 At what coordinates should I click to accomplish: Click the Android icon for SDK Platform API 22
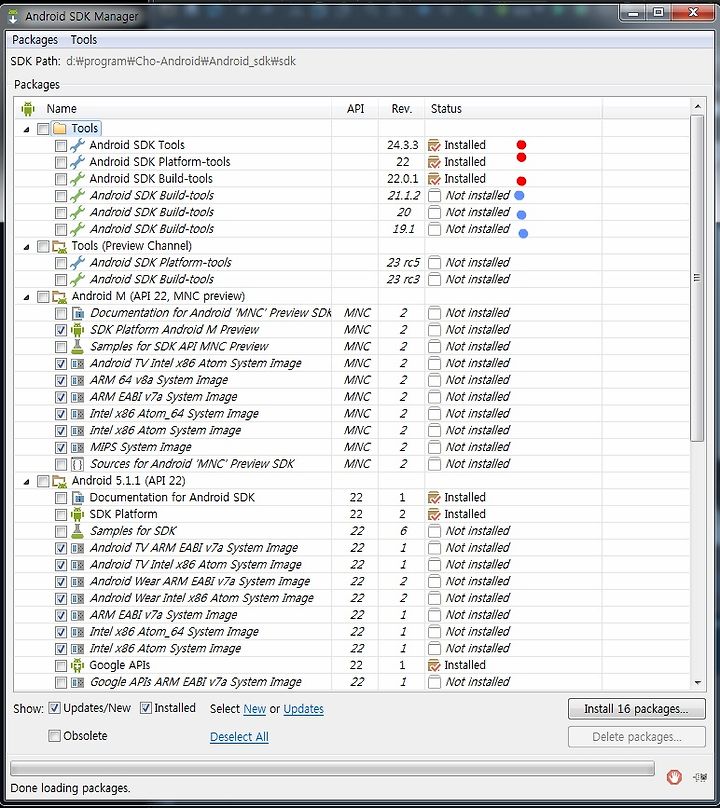coord(77,514)
